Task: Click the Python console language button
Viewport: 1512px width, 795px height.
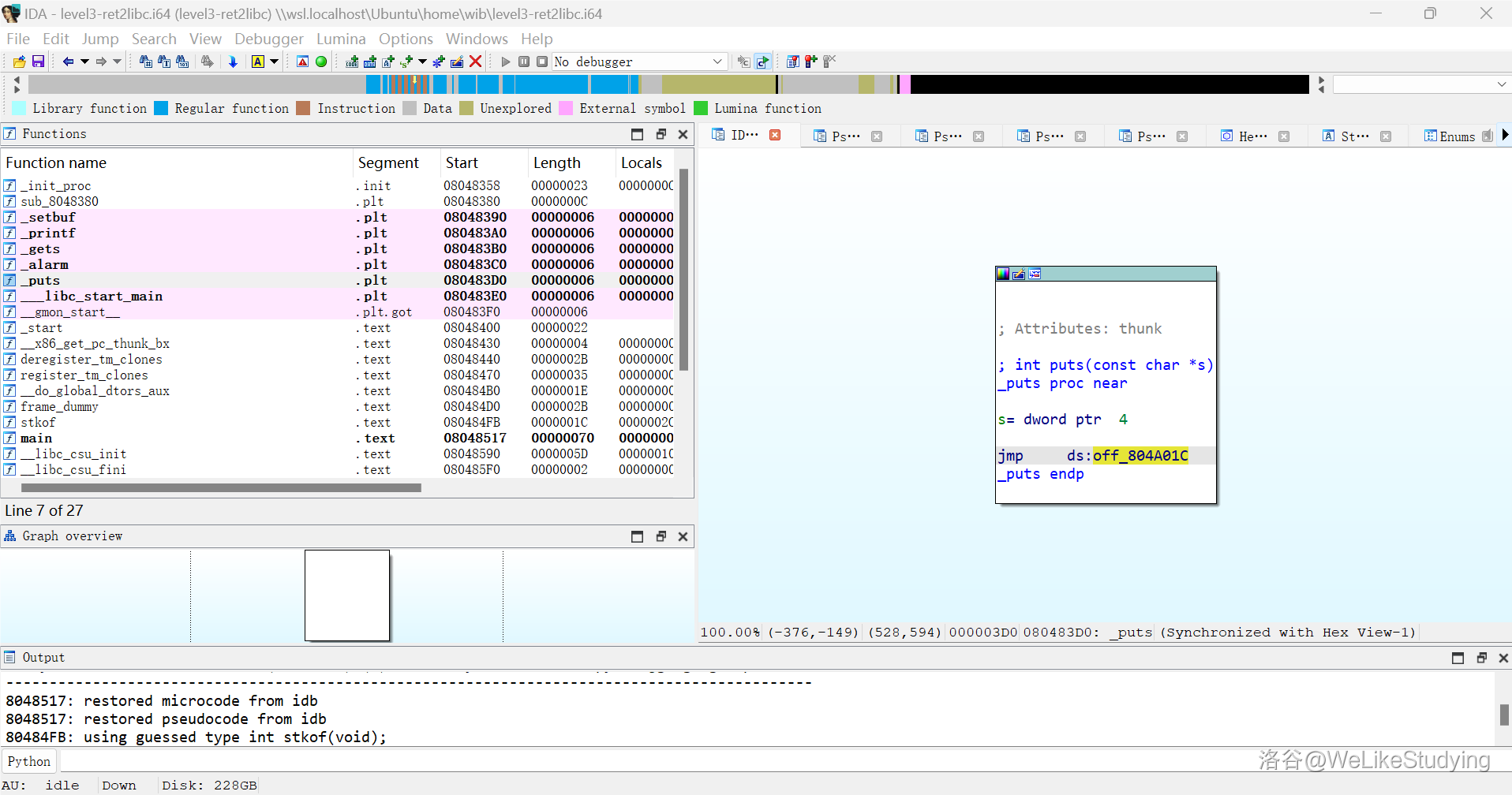Action: click(29, 761)
